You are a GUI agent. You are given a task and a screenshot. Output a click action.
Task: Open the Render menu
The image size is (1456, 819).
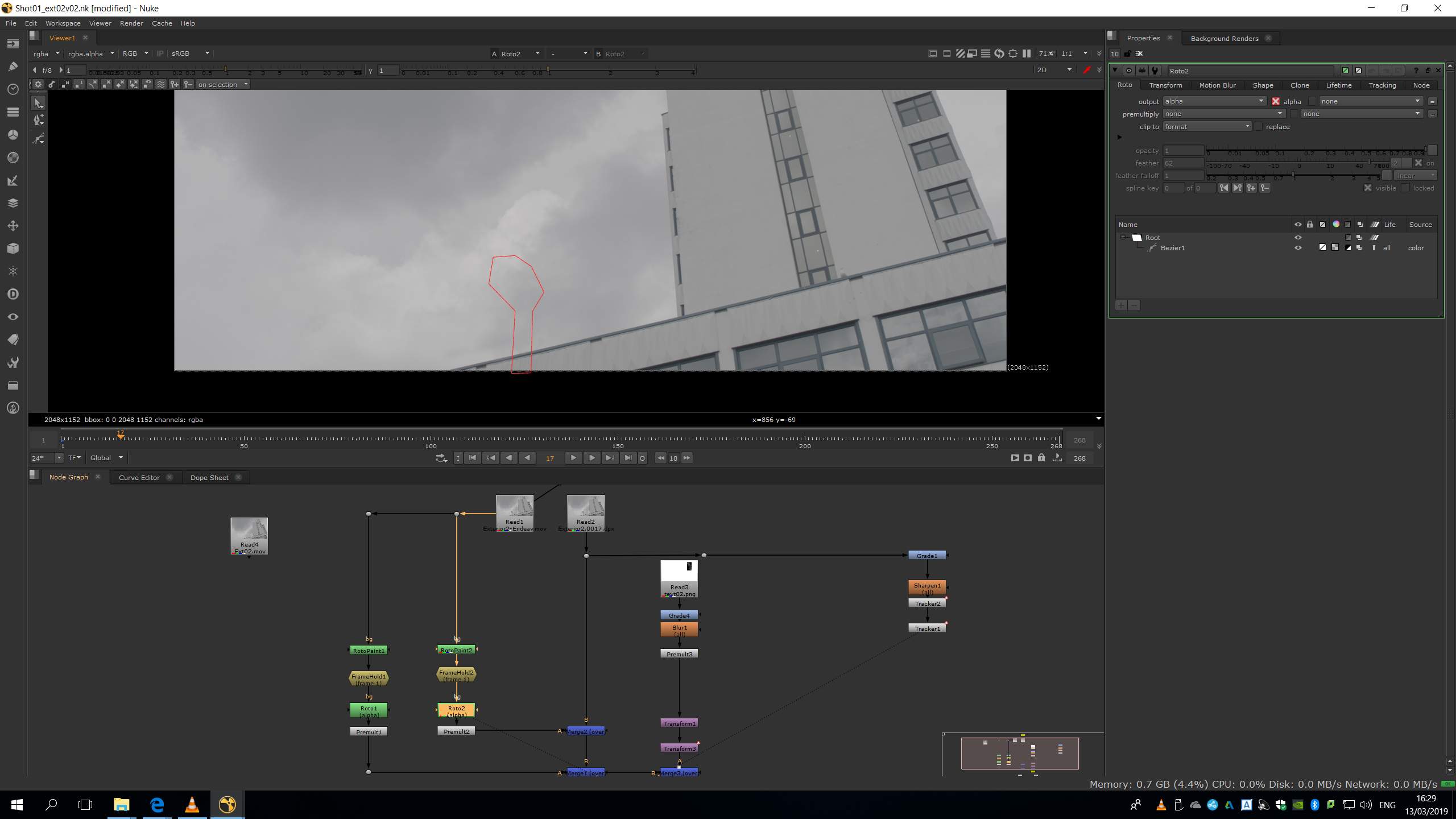pos(131,23)
